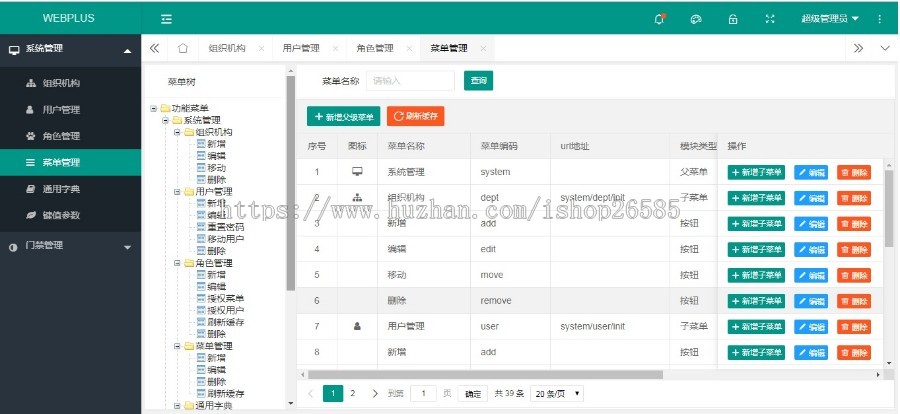Click the vertical more options icon
900x414 pixels.
879,18
